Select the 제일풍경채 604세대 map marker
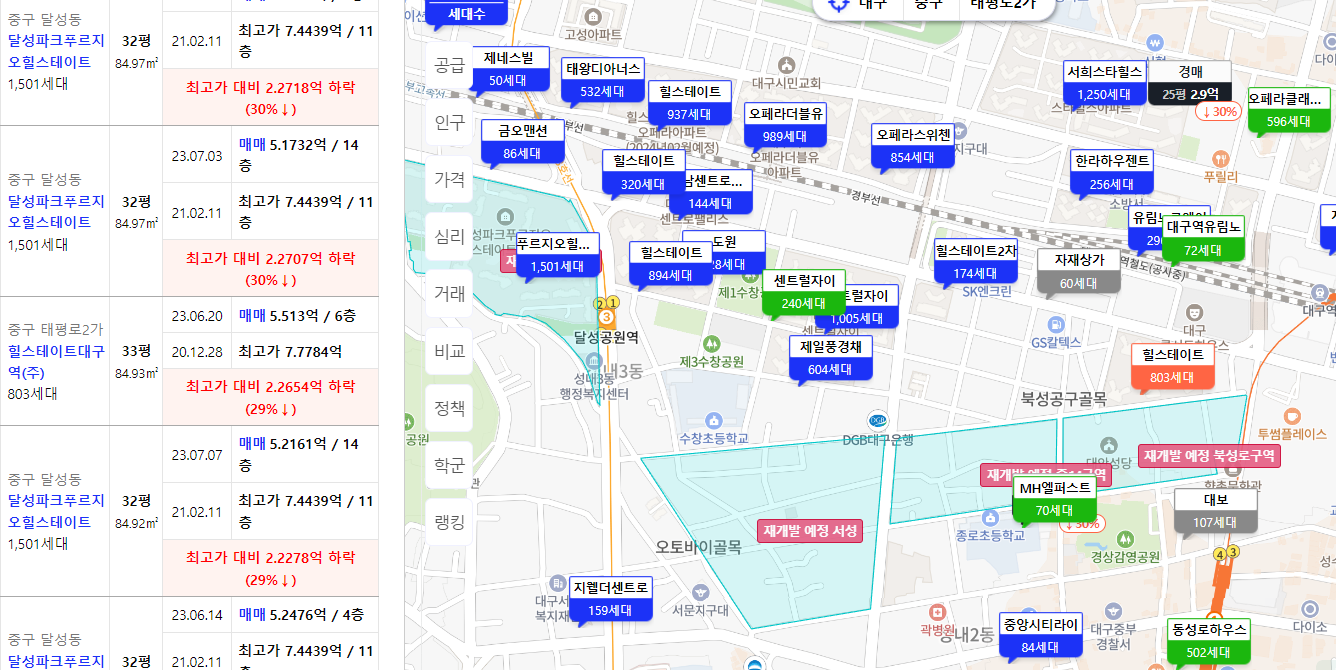Image resolution: width=1336 pixels, height=670 pixels. click(x=830, y=358)
